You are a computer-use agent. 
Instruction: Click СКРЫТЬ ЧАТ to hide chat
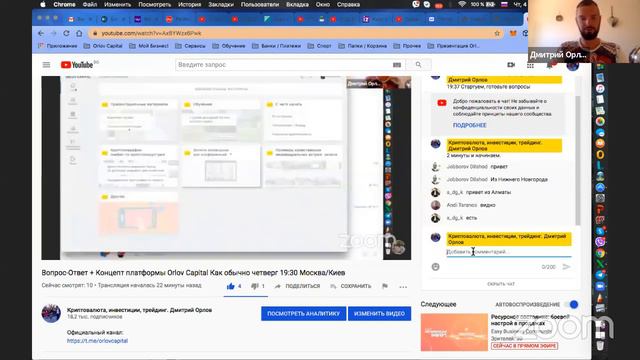pos(501,284)
